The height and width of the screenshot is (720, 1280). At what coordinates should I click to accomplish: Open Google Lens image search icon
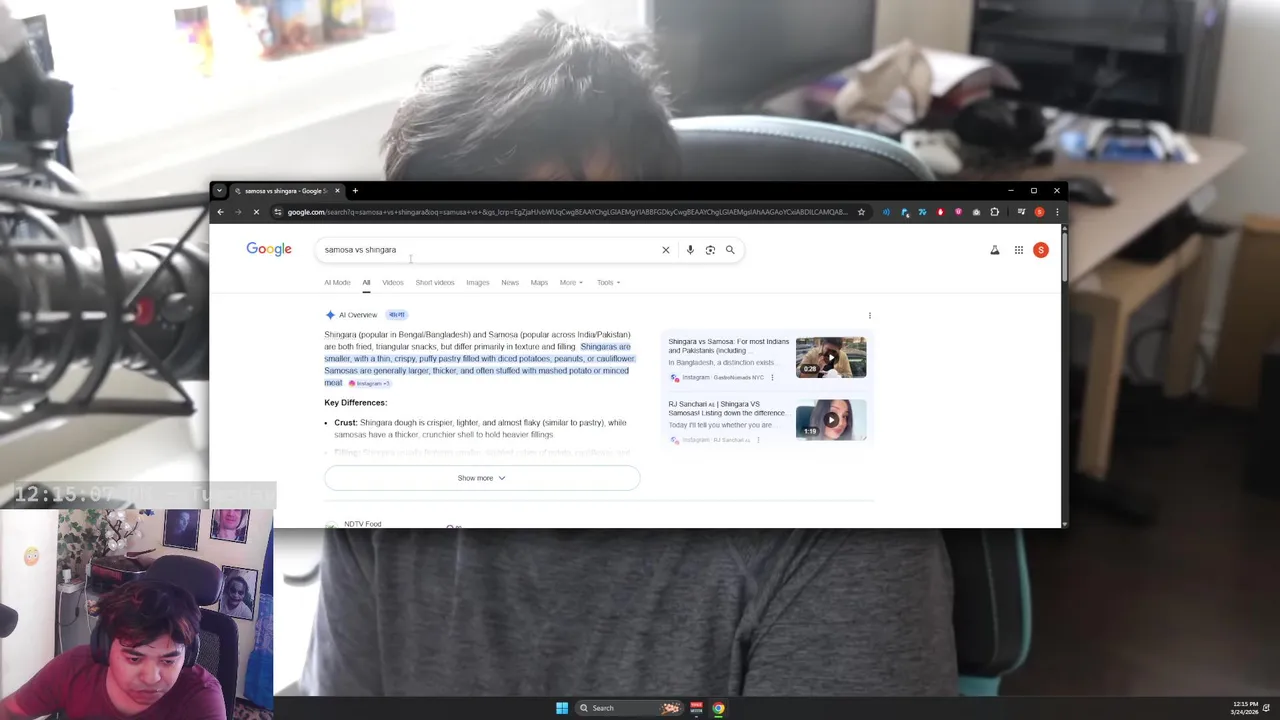pos(710,250)
